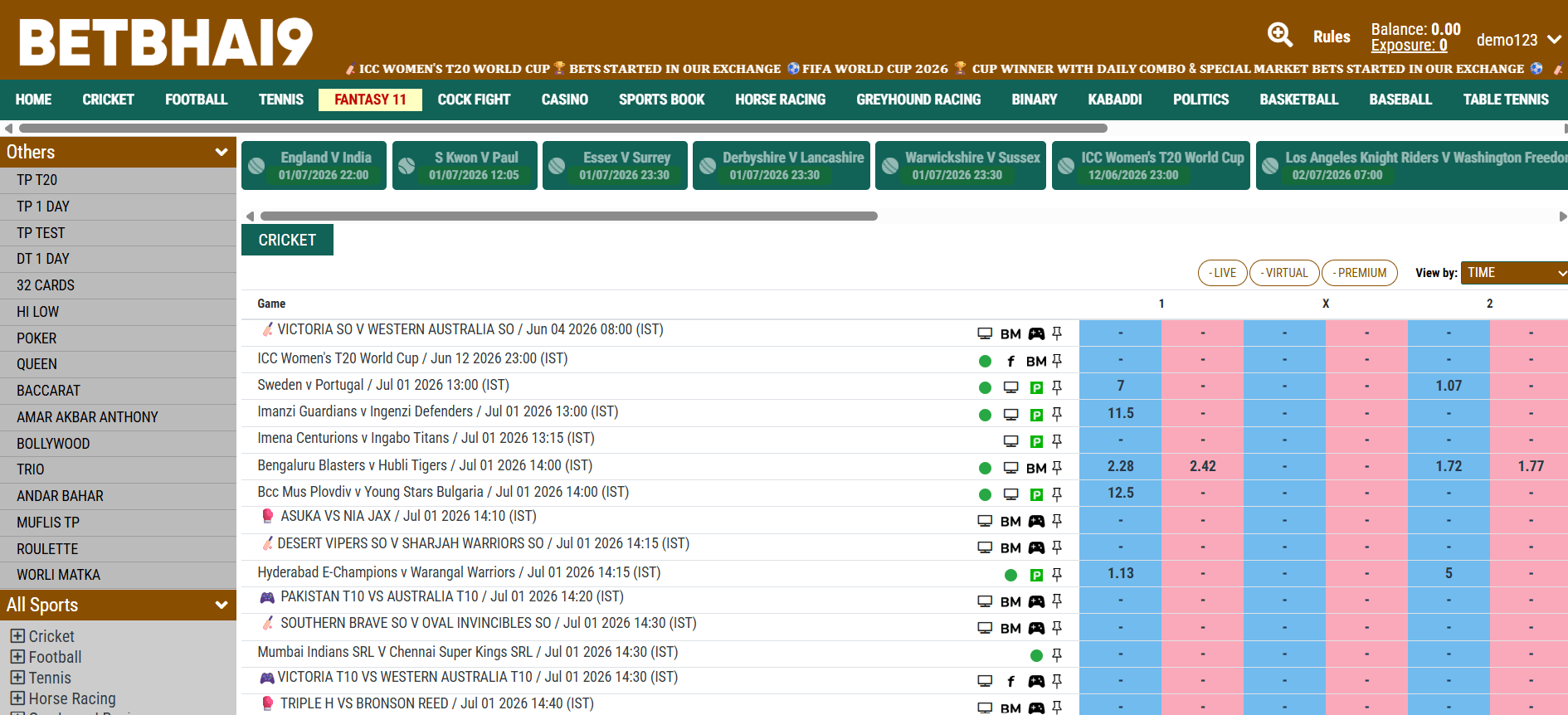Viewport: 1568px width, 715px height.
Task: Click back odds 1.07 for Sweden v Portugal
Action: click(1449, 386)
